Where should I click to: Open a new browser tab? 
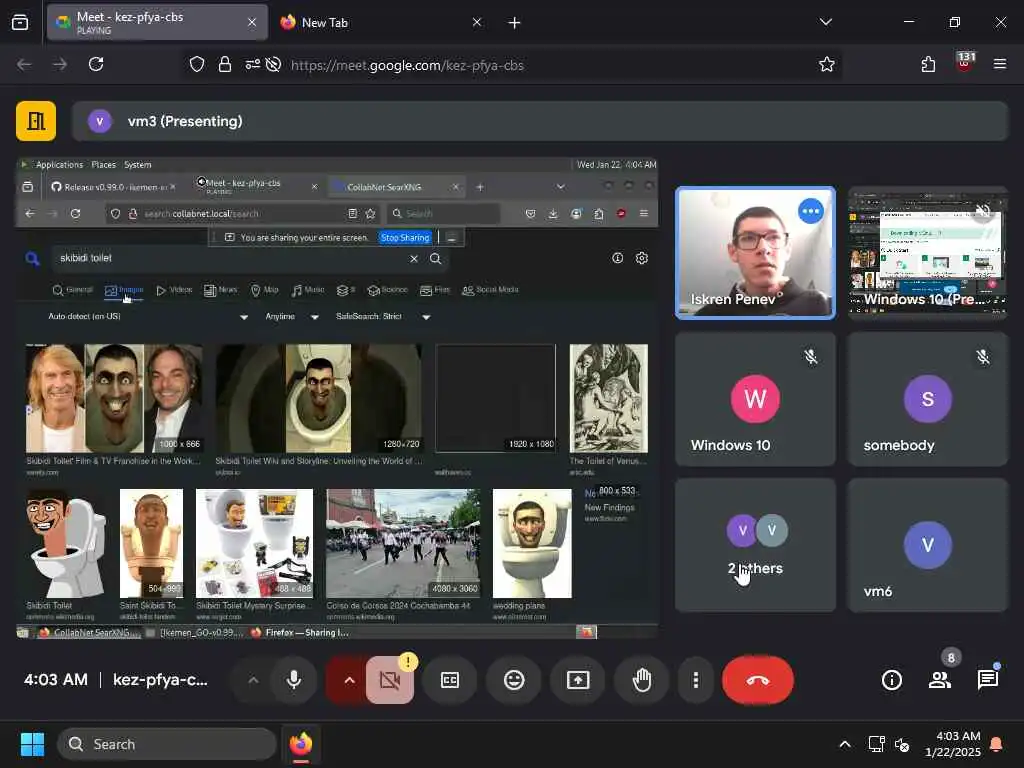point(514,23)
